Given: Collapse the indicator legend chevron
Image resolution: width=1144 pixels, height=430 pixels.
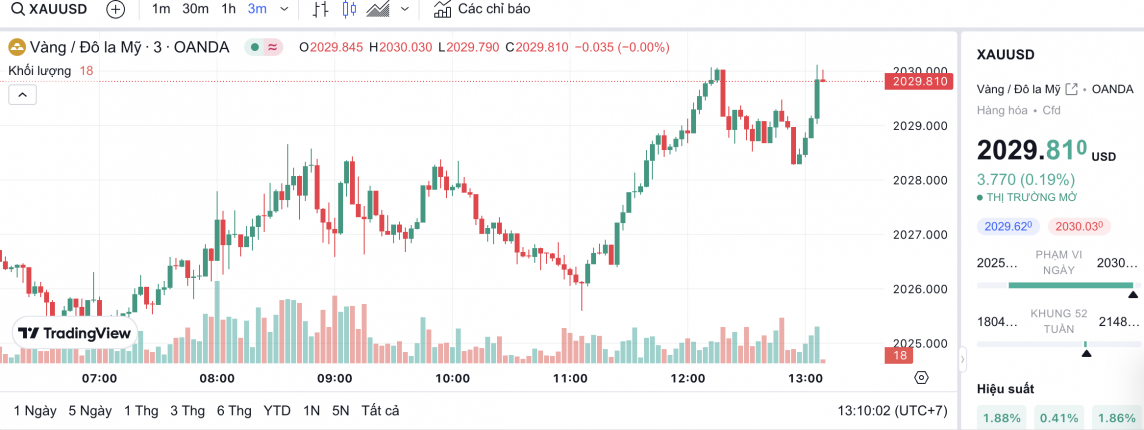Looking at the screenshot, I should point(23,95).
